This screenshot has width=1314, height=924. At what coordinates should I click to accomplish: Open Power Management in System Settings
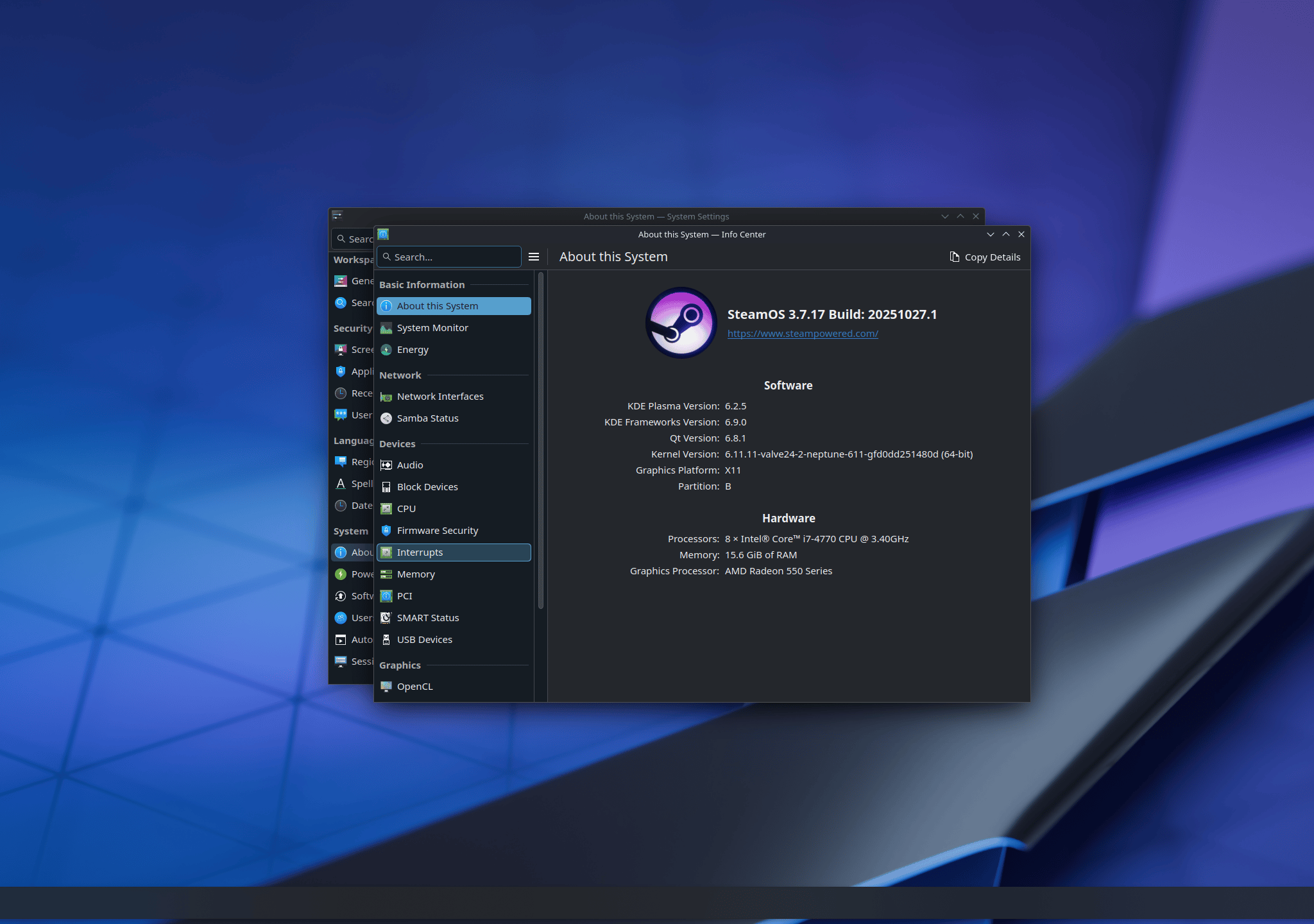[353, 574]
